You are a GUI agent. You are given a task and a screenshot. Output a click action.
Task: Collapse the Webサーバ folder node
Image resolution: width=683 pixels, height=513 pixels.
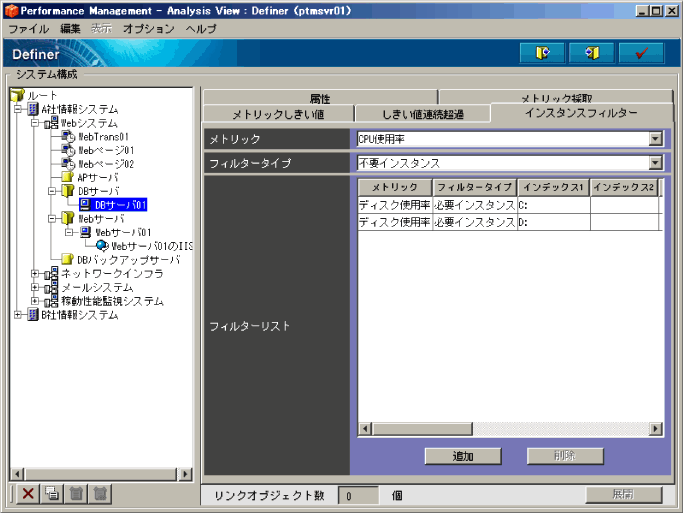(52, 219)
